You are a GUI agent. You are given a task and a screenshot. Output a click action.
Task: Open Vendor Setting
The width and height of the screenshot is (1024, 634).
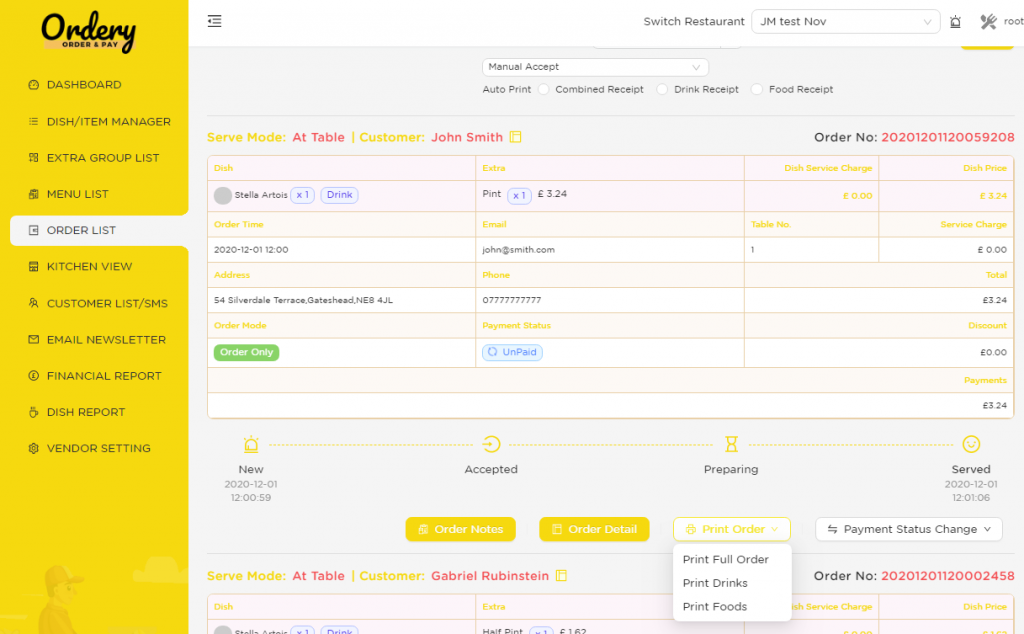click(x=99, y=449)
